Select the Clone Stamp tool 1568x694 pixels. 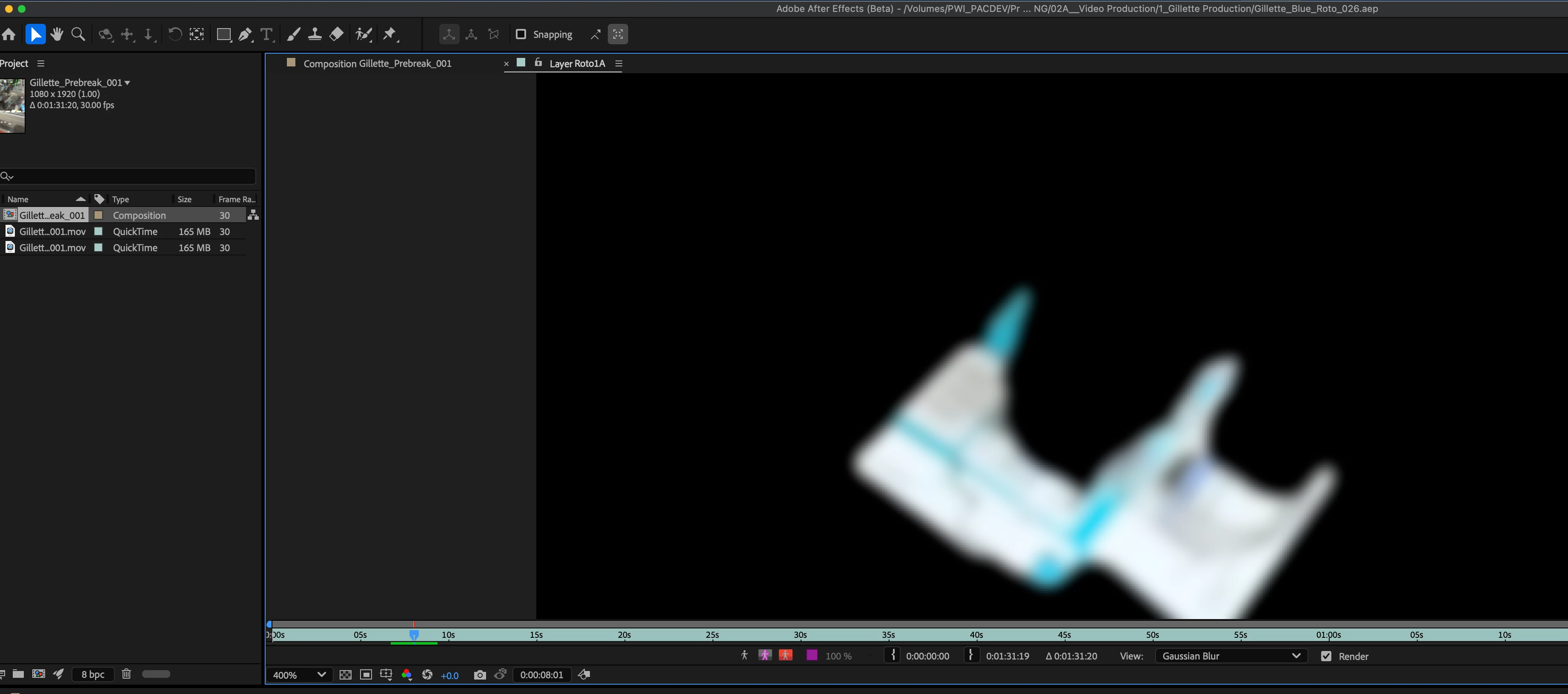315,34
